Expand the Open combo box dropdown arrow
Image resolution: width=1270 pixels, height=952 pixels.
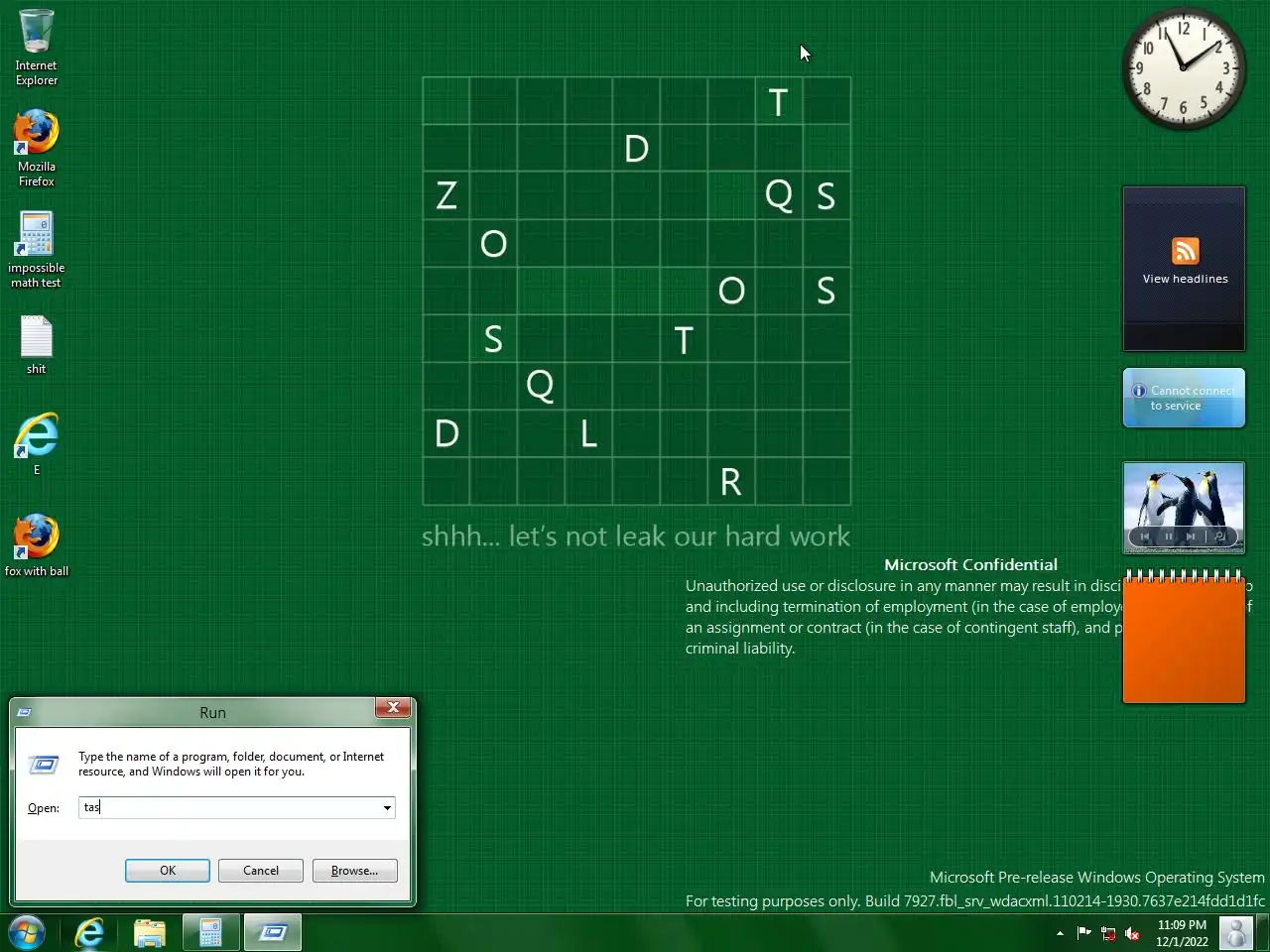[387, 808]
